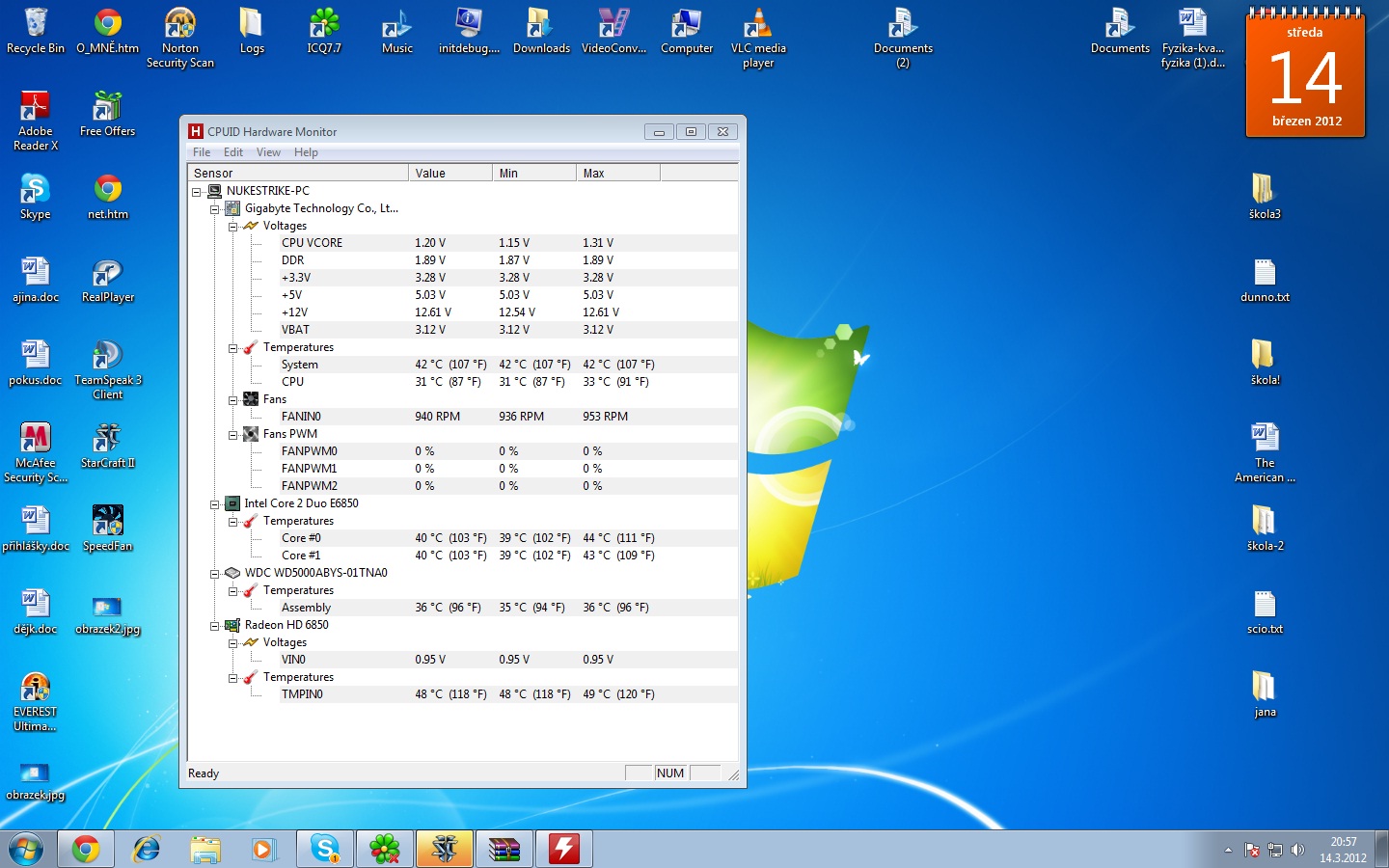The image size is (1389, 868).
Task: Collapse the Voltages group under Gigabyte
Action: pos(232,226)
